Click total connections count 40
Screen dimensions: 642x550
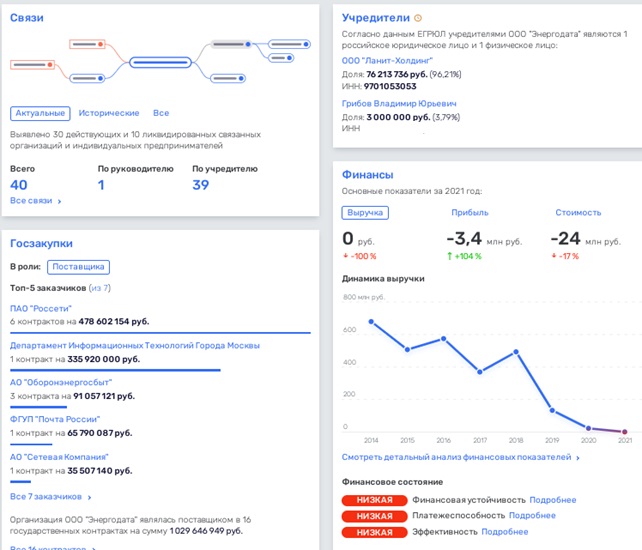tap(19, 185)
